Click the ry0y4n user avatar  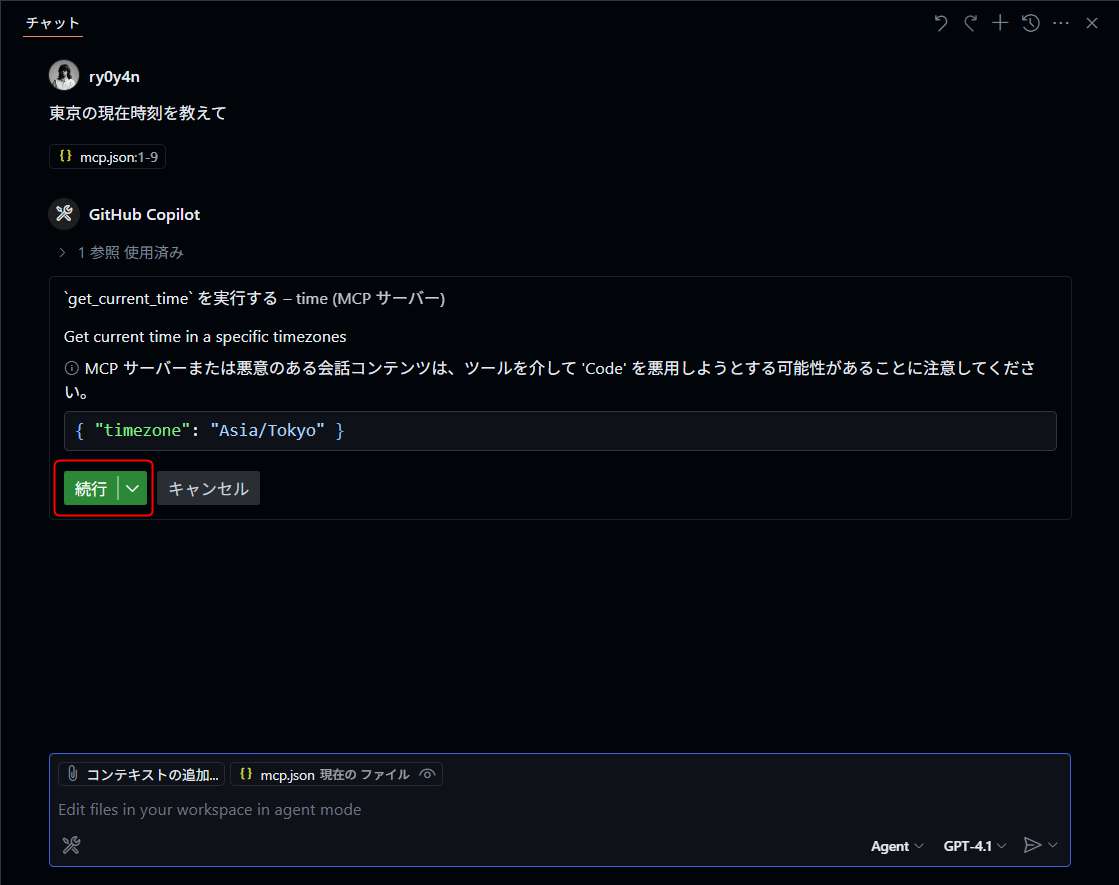pos(64,75)
